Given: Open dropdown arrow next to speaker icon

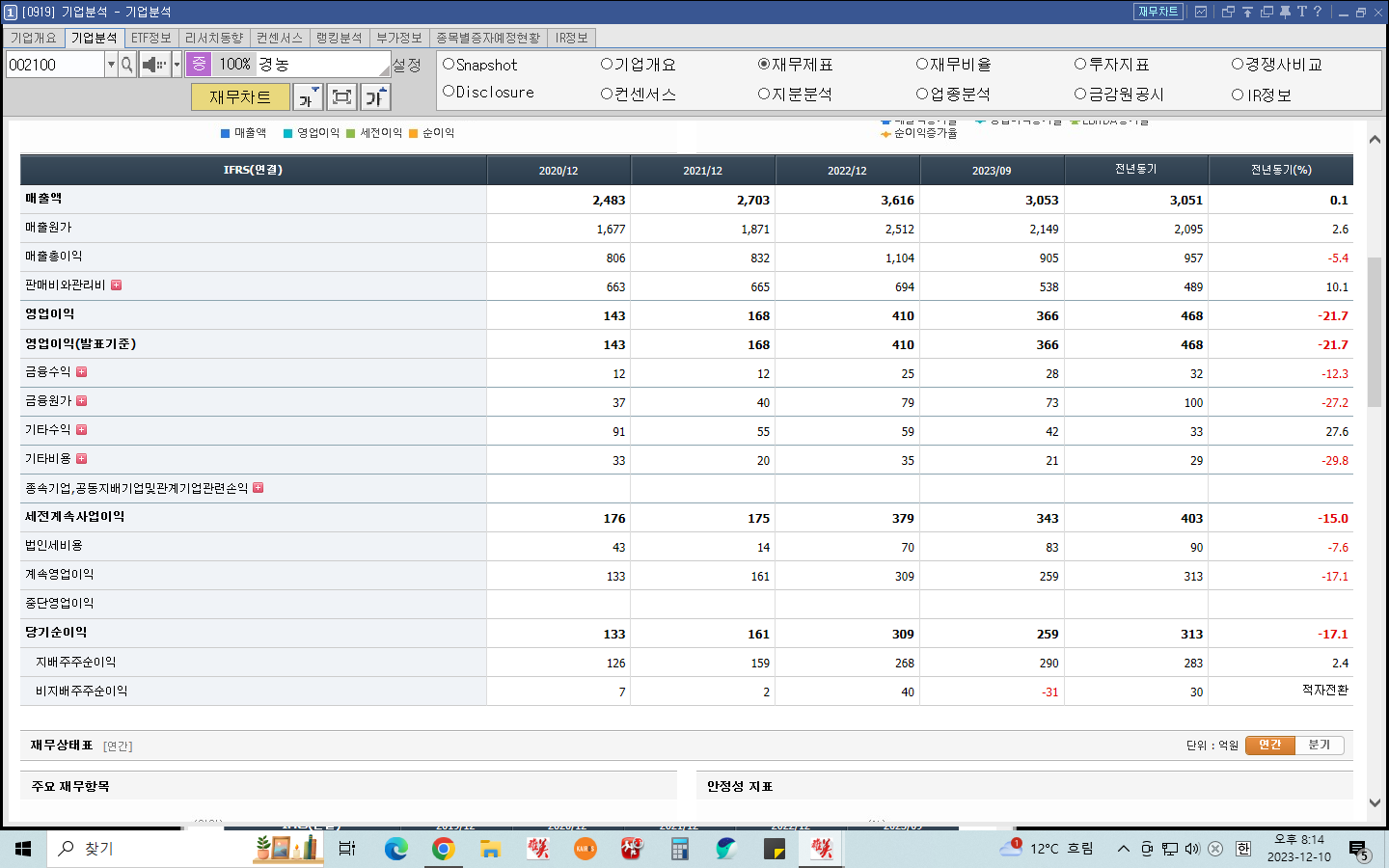Looking at the screenshot, I should pos(177,65).
